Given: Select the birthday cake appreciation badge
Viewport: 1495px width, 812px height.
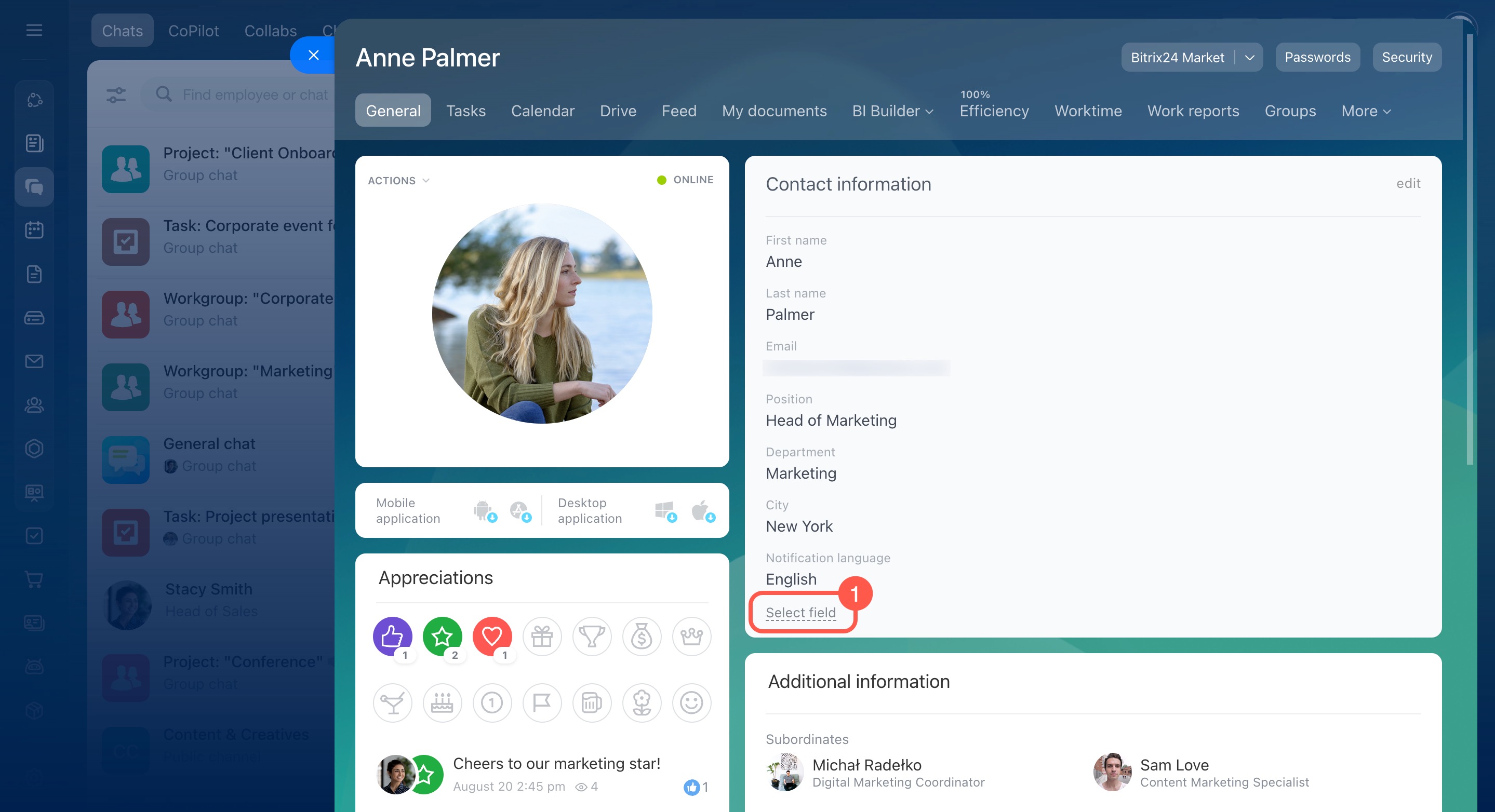Looking at the screenshot, I should [442, 703].
